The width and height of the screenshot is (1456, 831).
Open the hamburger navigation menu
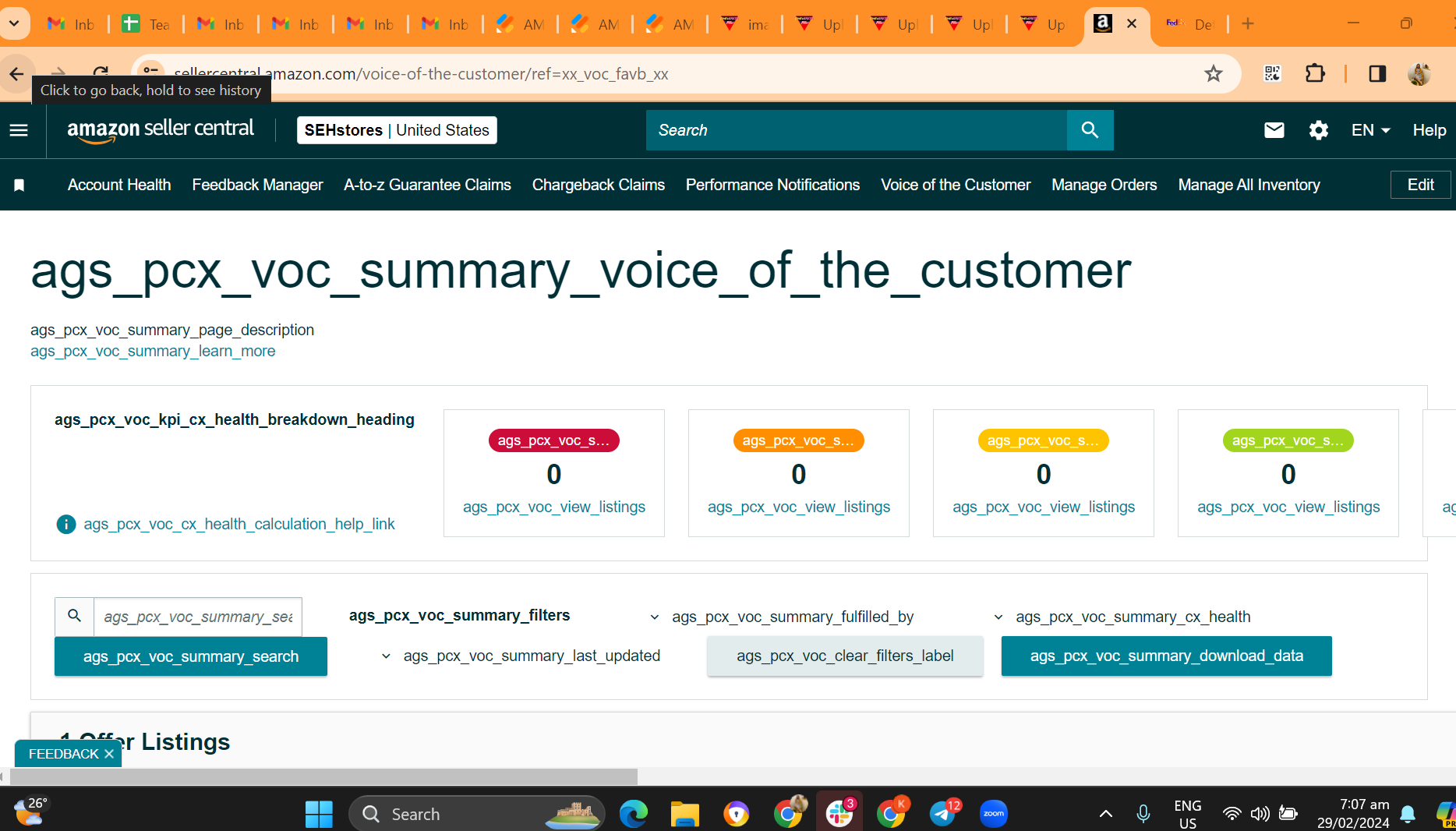coord(19,130)
